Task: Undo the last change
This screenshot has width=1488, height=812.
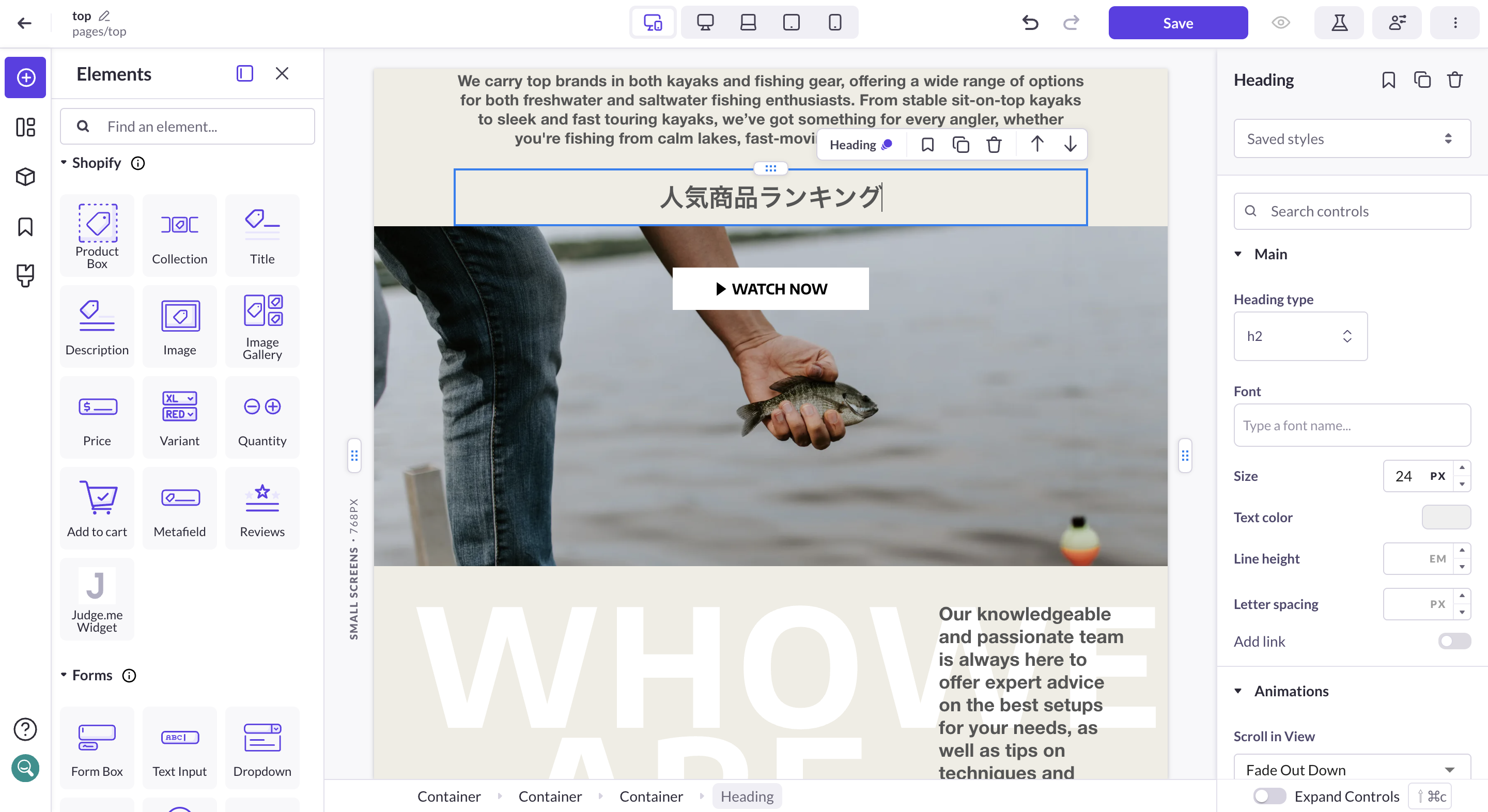Action: point(1030,23)
